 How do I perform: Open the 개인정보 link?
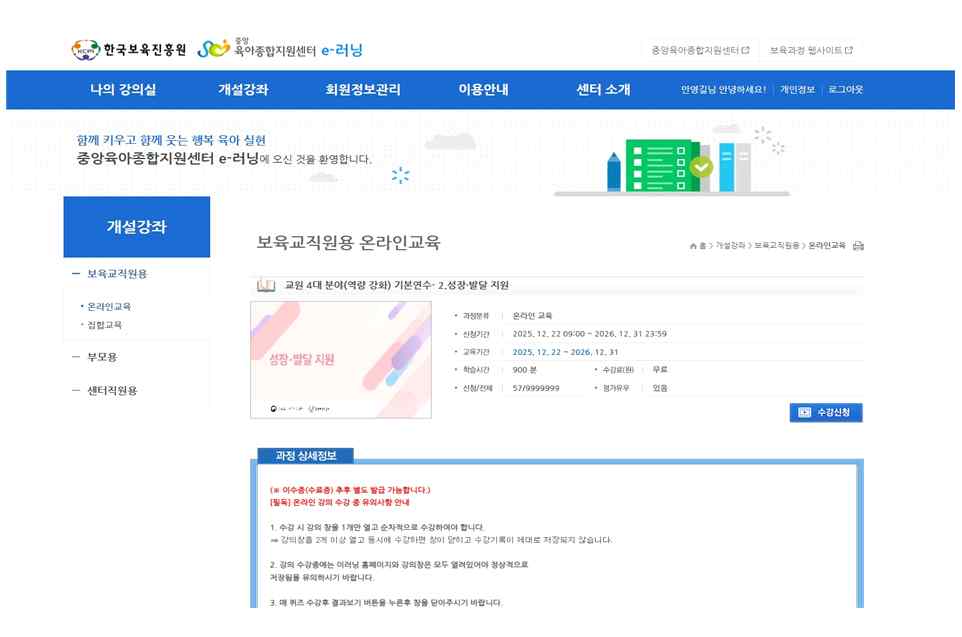click(x=797, y=90)
